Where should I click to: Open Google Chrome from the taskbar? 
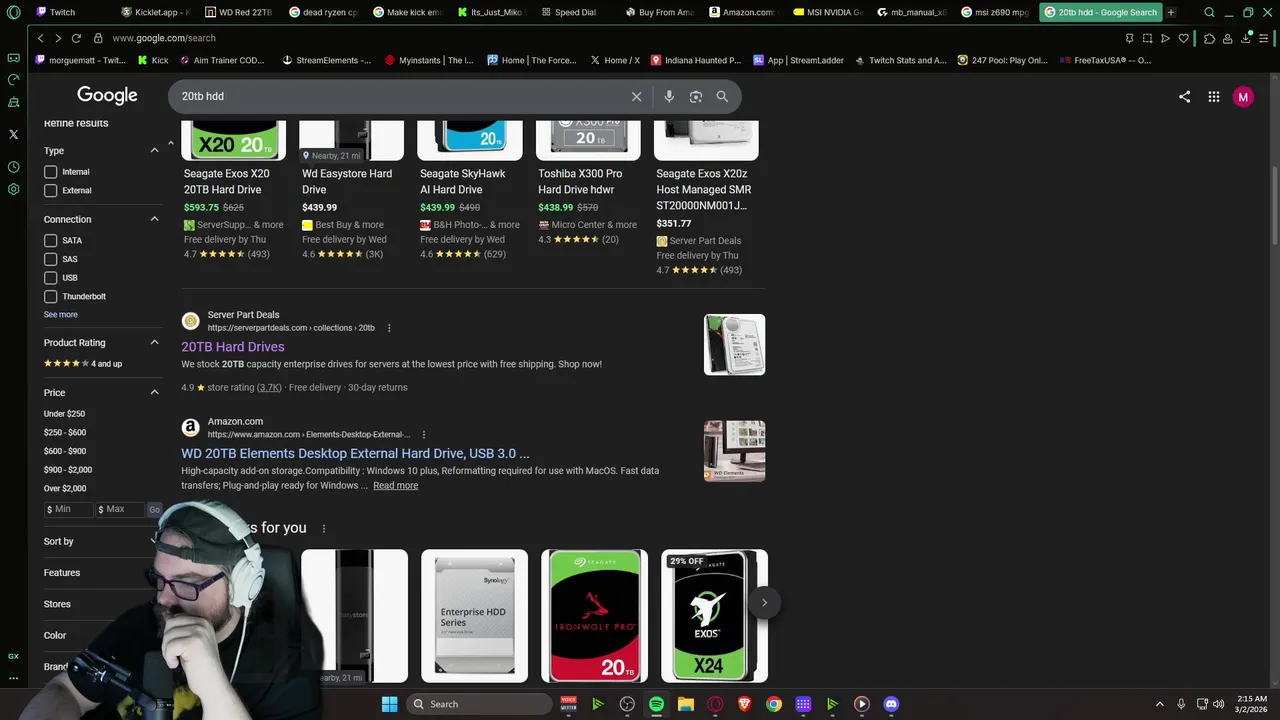click(774, 704)
